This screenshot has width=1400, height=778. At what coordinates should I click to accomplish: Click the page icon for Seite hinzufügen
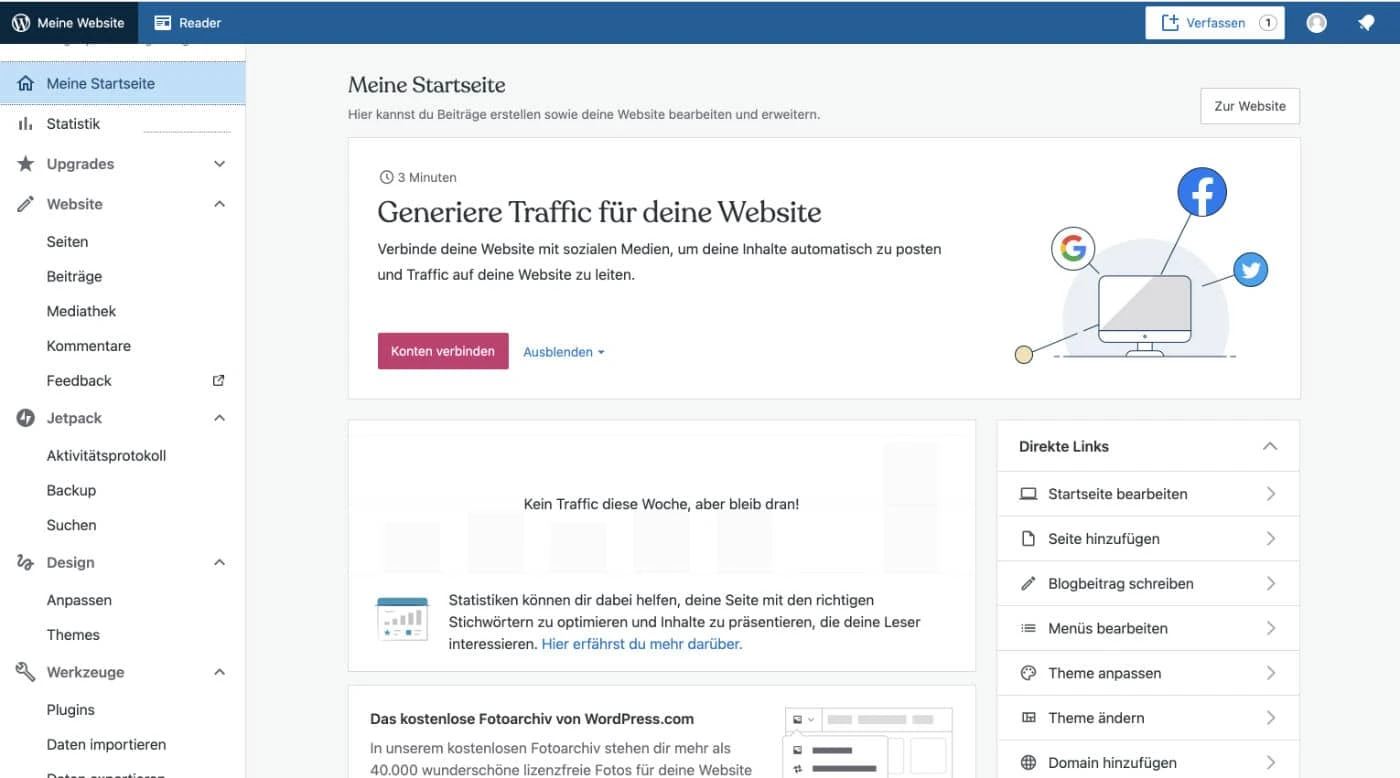point(1028,539)
